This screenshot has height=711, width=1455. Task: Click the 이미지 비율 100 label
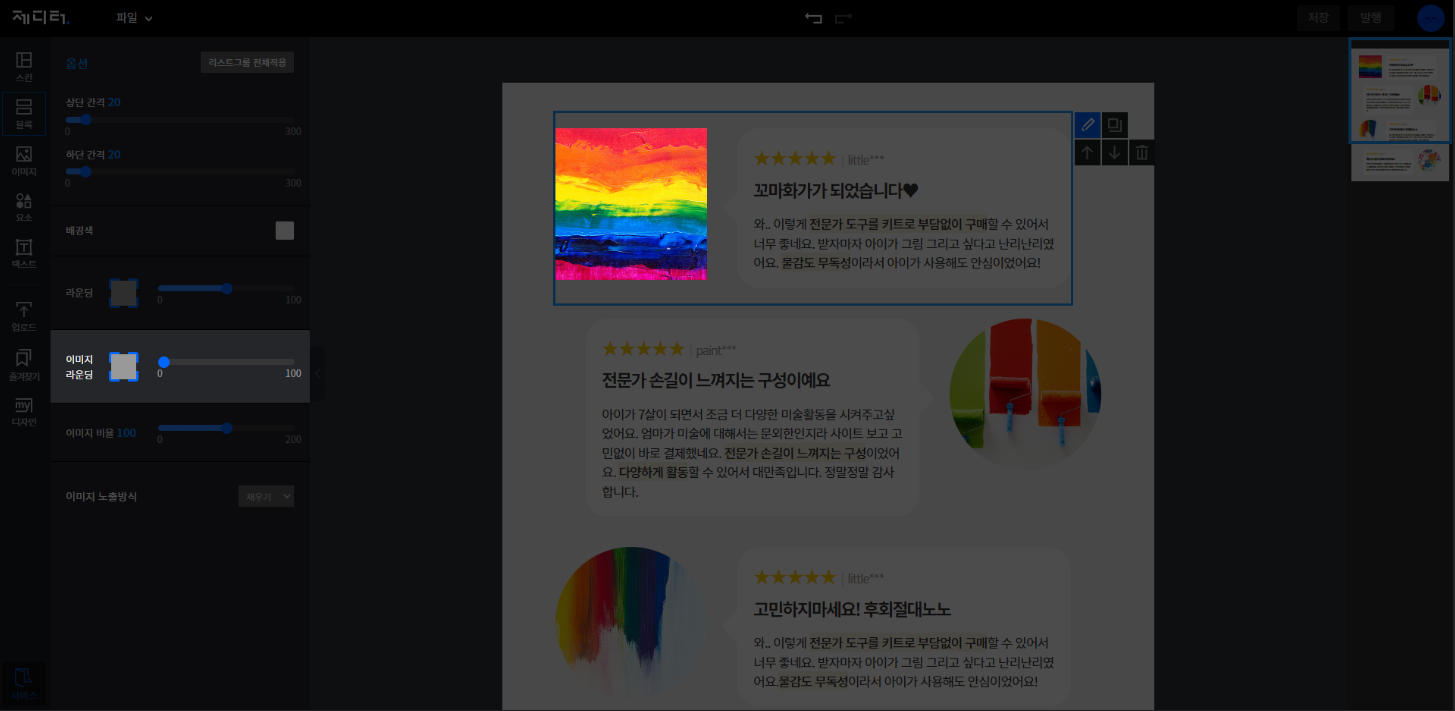pos(101,433)
